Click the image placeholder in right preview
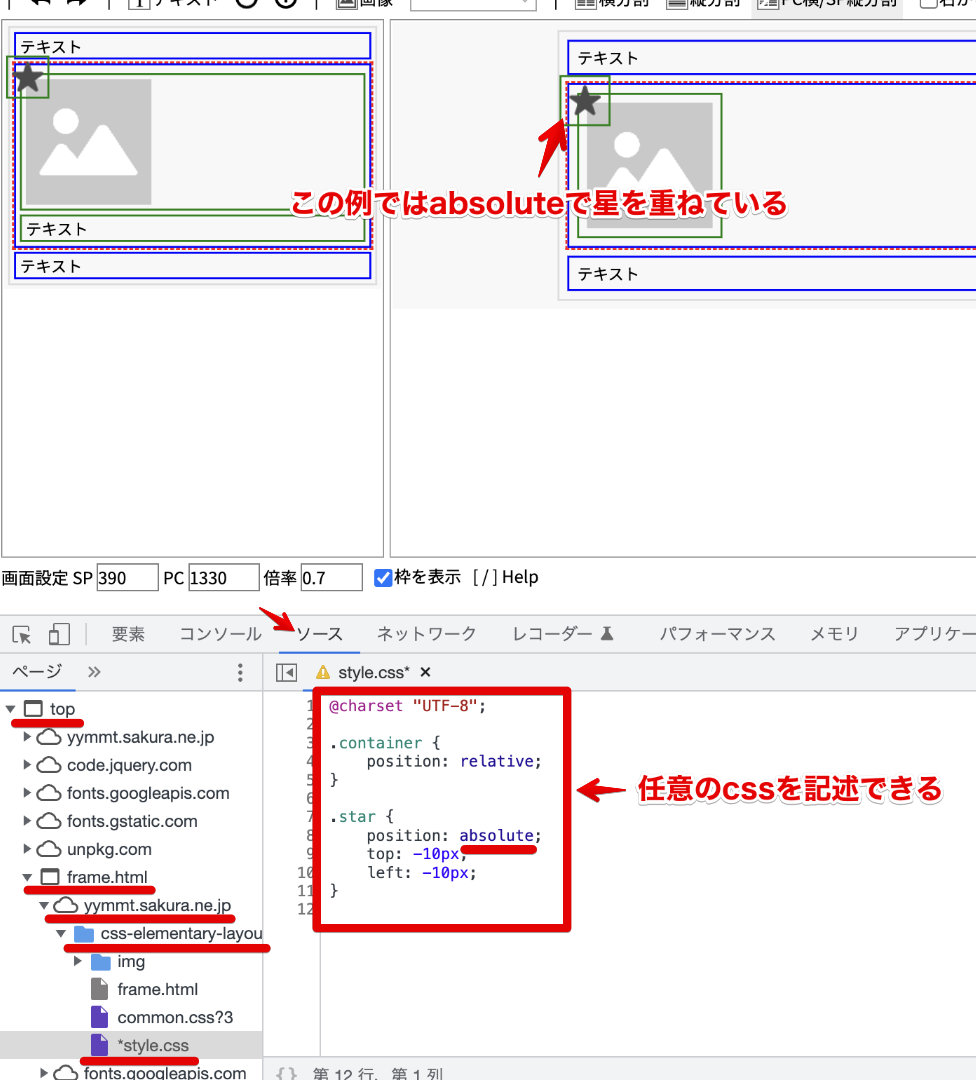 pos(648,165)
